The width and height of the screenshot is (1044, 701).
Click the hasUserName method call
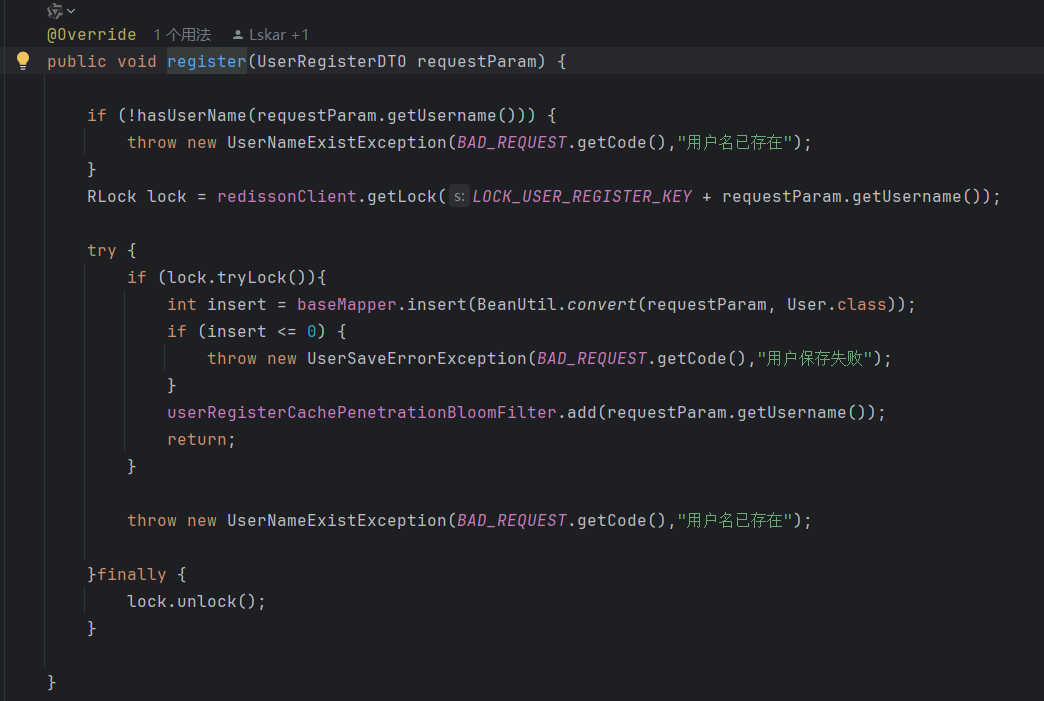(192, 115)
